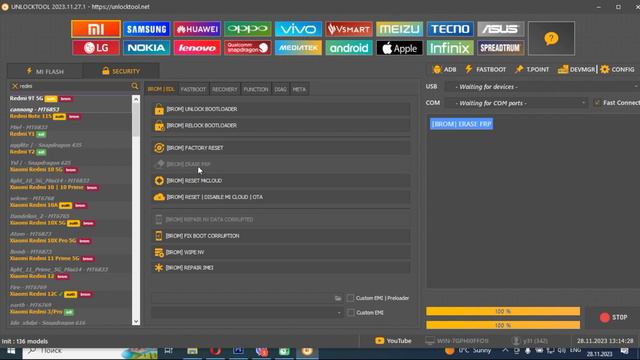Run [BROM] RESET | DISABLE MI CLOUD | OTA
The height and width of the screenshot is (360, 640).
click(281, 197)
